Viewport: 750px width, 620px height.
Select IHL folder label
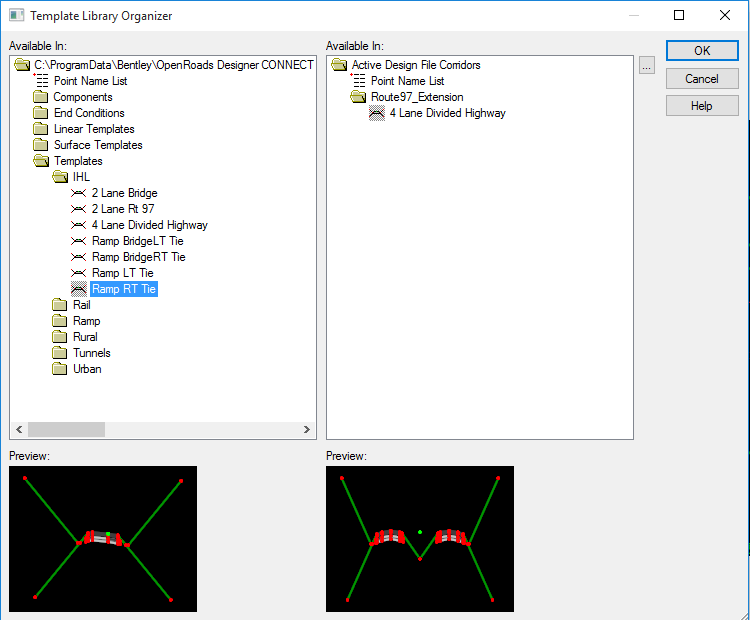[x=81, y=177]
